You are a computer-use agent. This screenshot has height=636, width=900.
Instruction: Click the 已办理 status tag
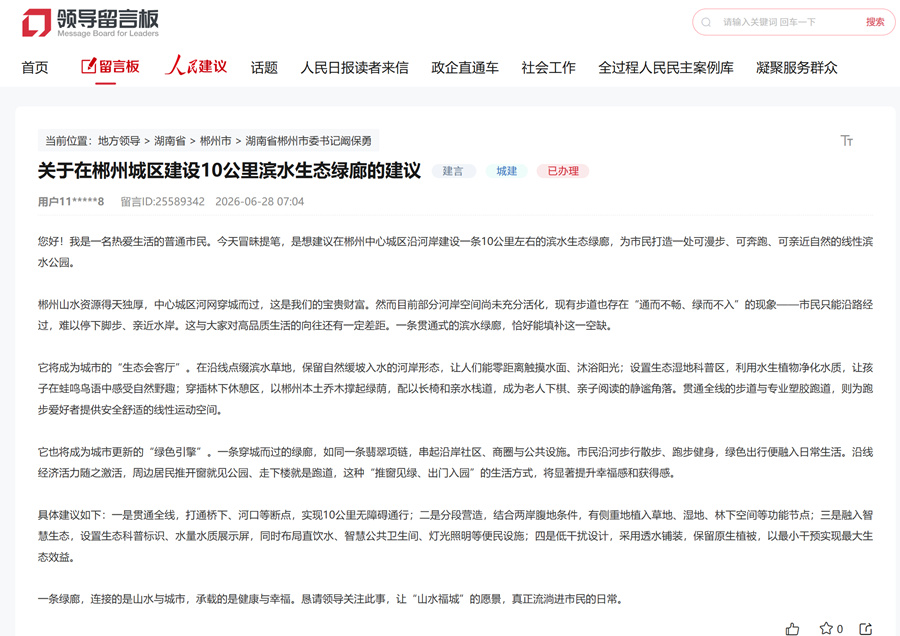563,171
